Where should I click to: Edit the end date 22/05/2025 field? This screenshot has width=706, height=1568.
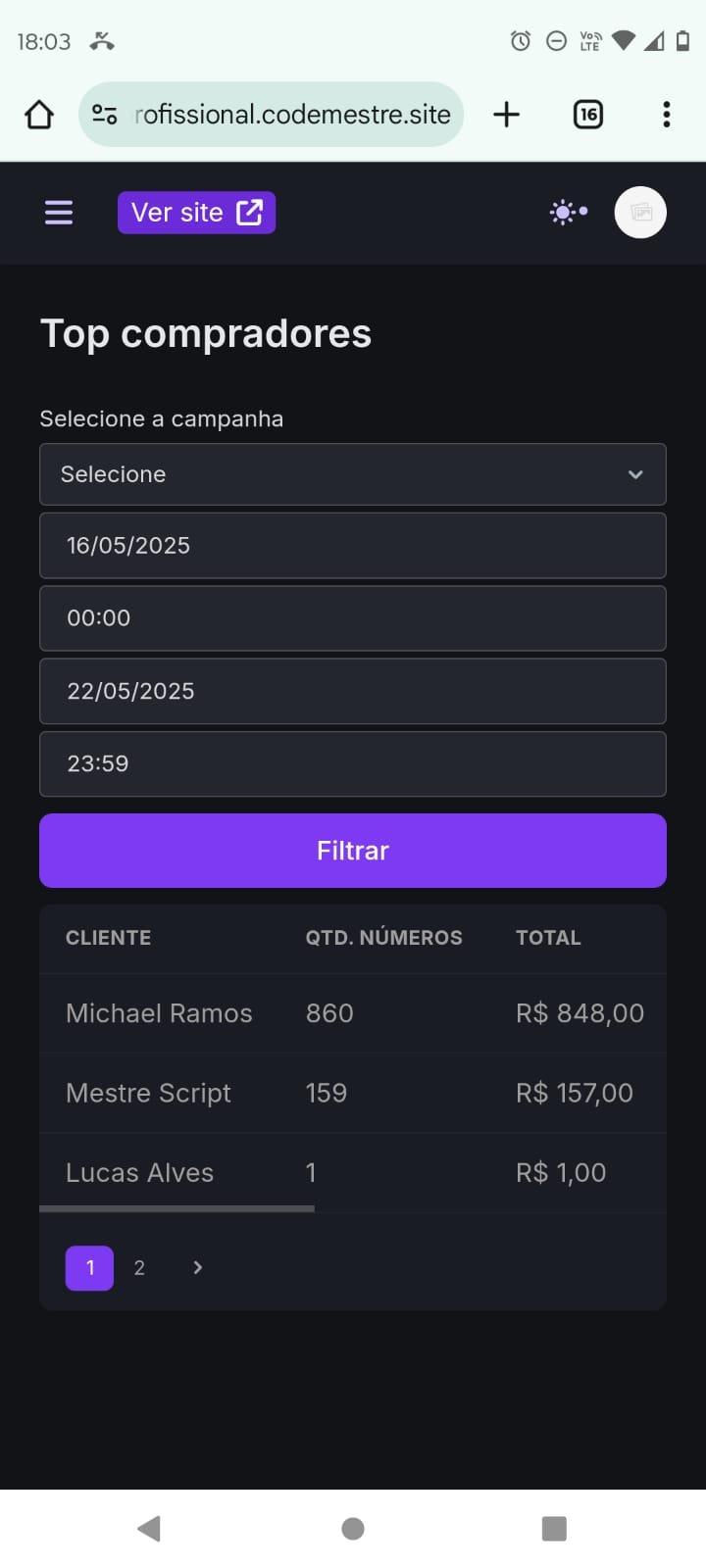pyautogui.click(x=353, y=691)
